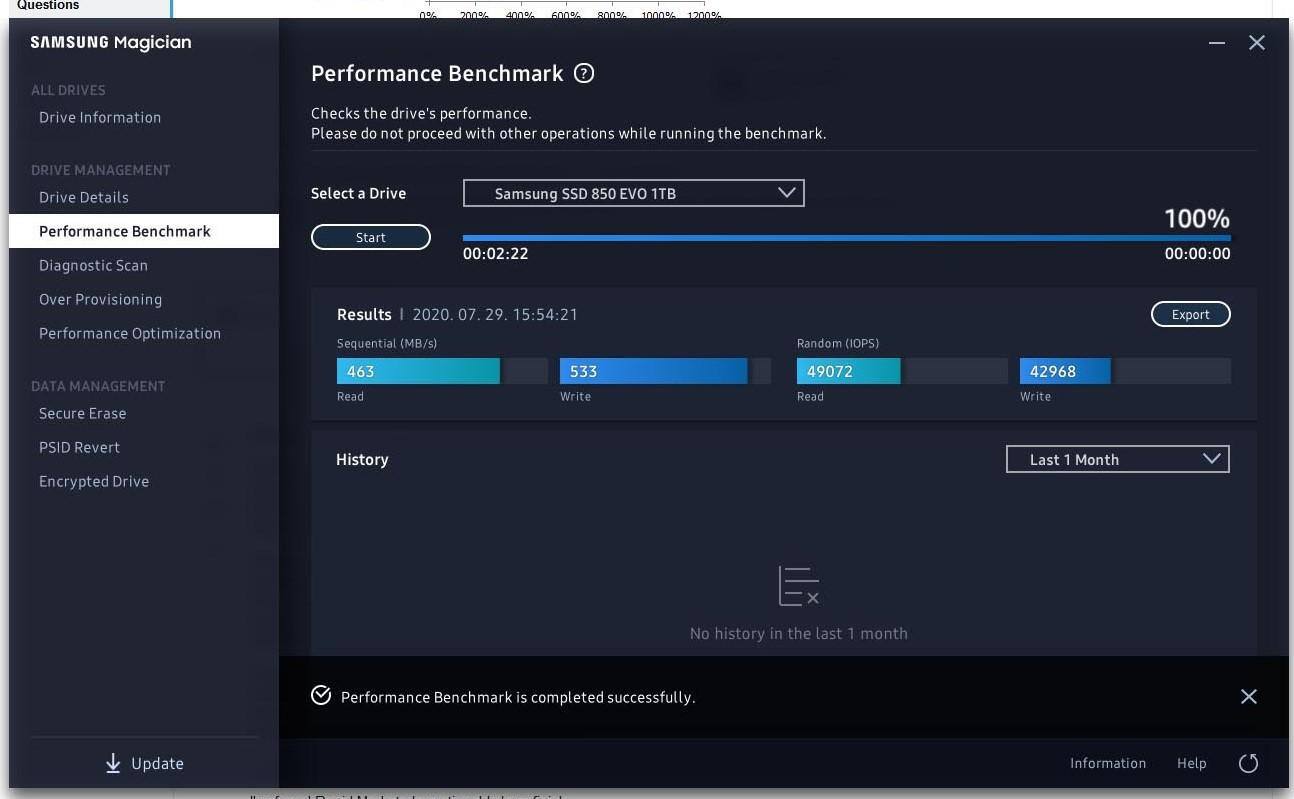Screen dimensions: 1294x799
Task: Open Drive Information in the sidebar
Action: click(100, 117)
